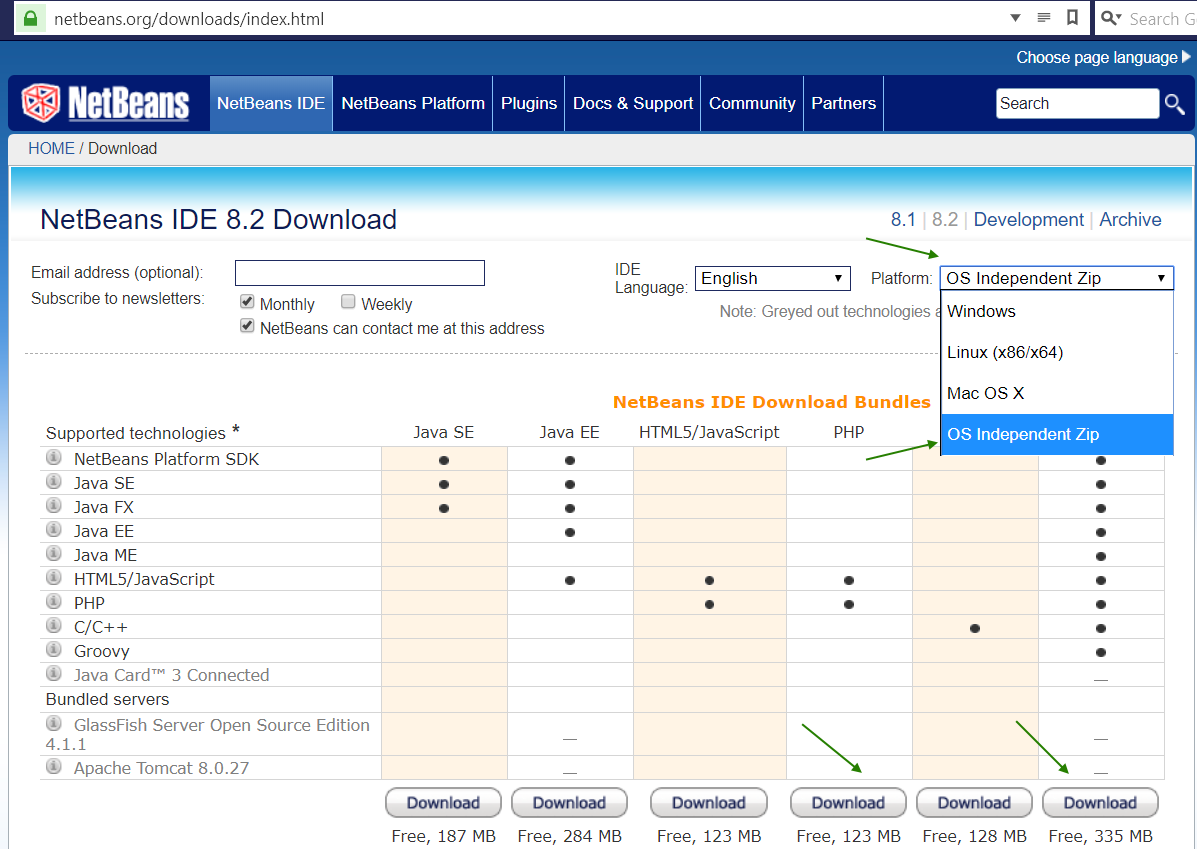
Task: Toggle the Monthly newsletter checkbox
Action: tap(247, 302)
